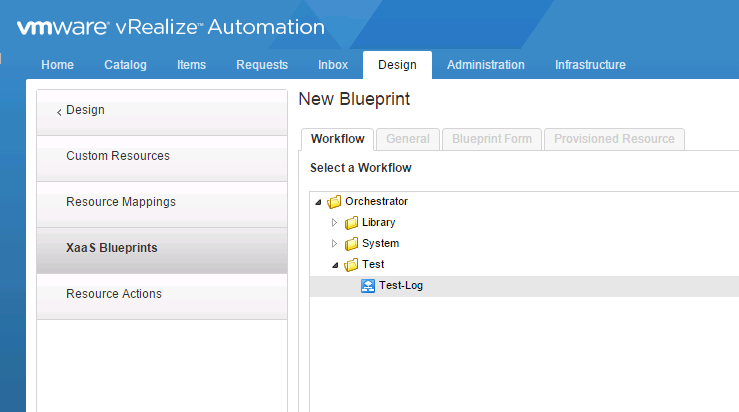Select XaaS Blueprints in the sidebar
The image size is (739, 412).
162,250
